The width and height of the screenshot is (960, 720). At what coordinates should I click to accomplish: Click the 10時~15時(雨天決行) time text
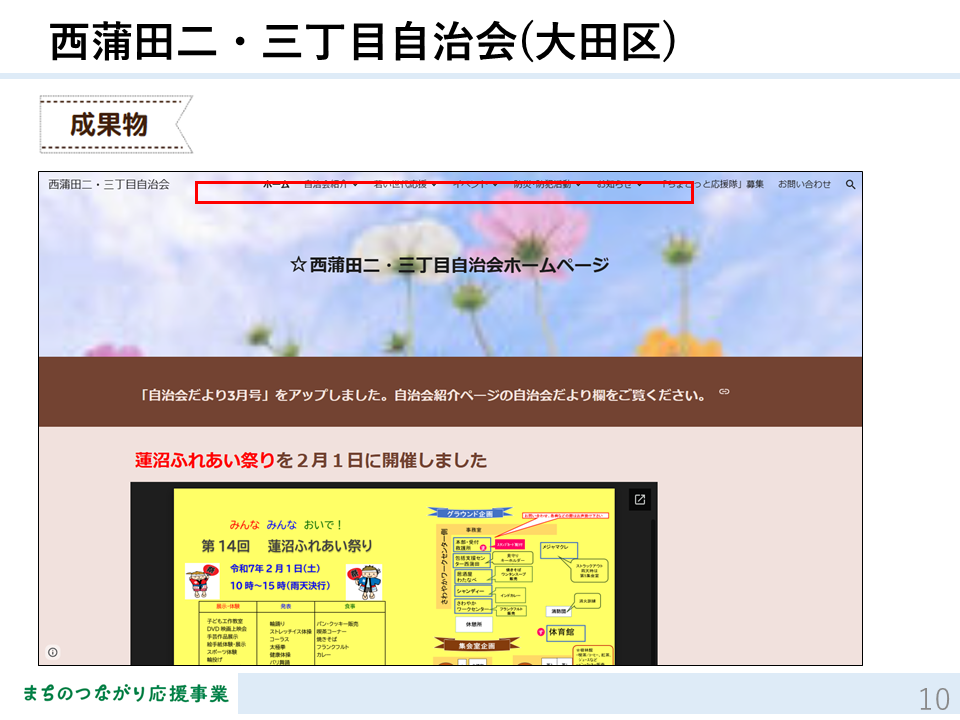click(280, 586)
